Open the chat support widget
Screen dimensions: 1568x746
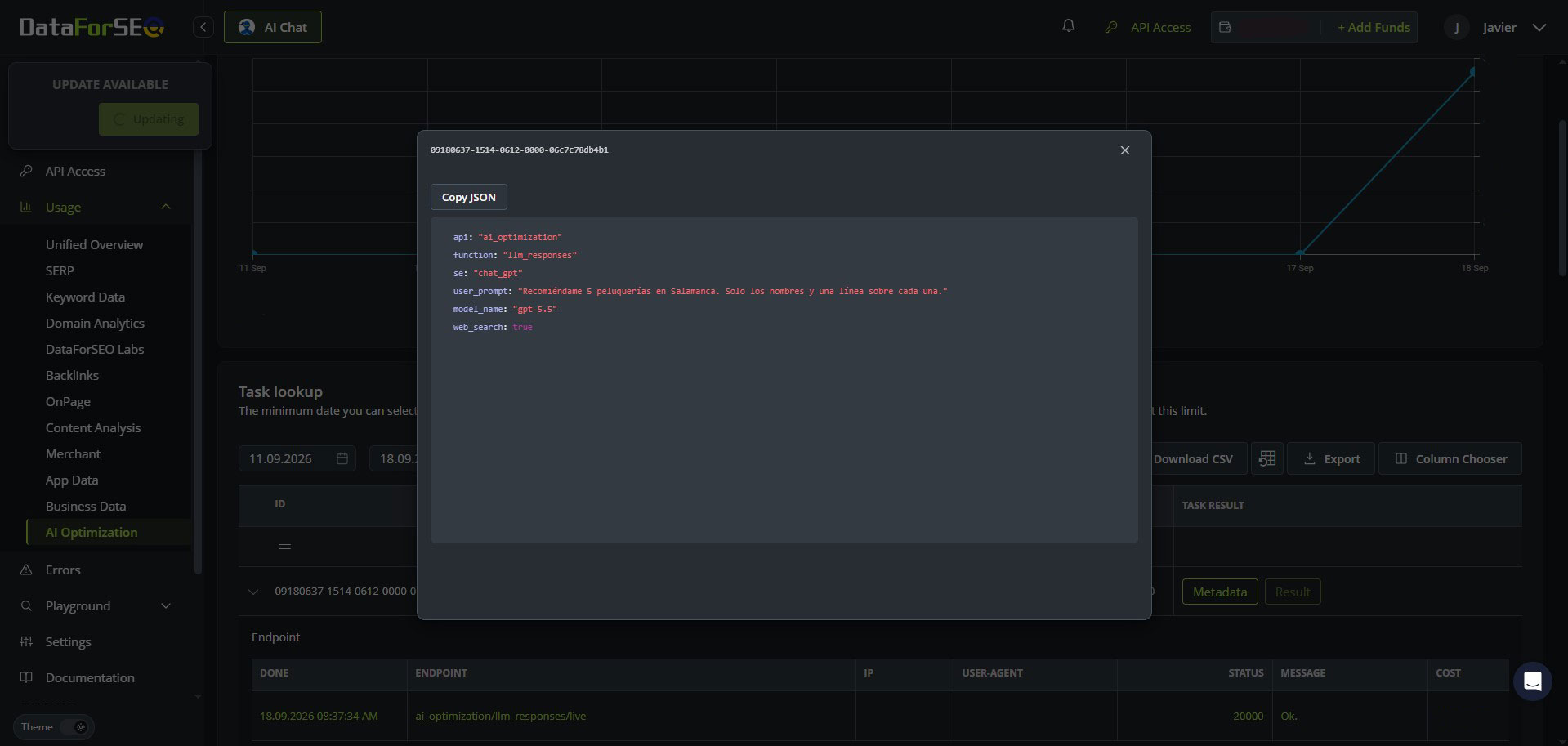(1532, 681)
